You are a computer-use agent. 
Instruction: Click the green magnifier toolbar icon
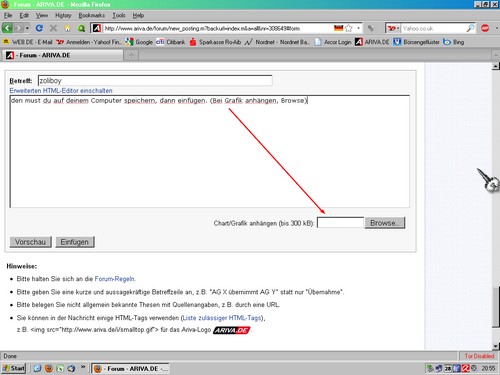coord(81,28)
